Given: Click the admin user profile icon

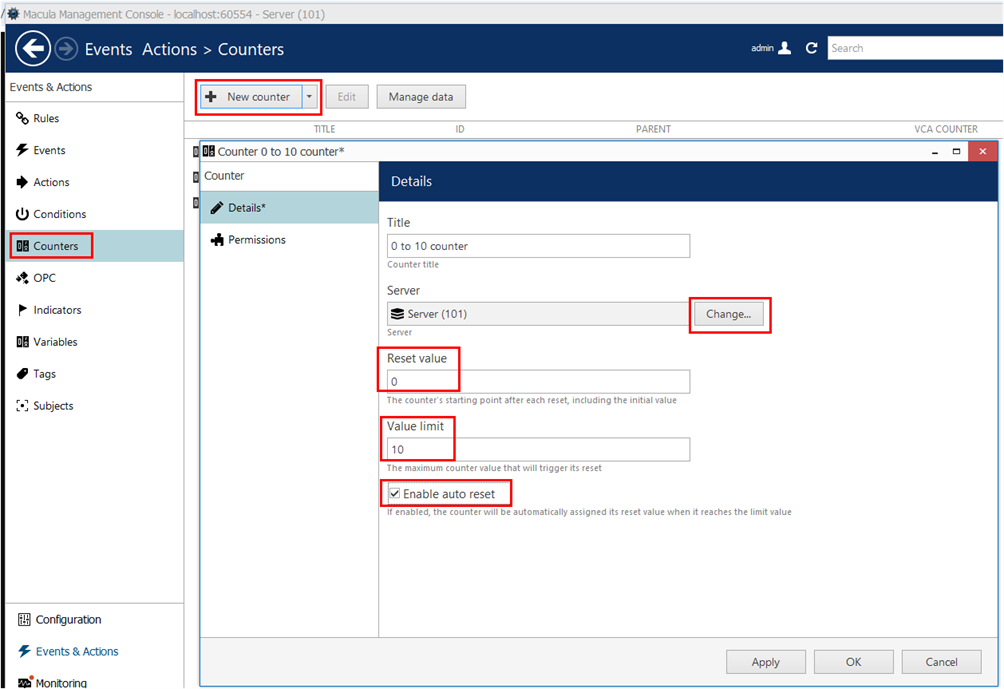Looking at the screenshot, I should (785, 48).
